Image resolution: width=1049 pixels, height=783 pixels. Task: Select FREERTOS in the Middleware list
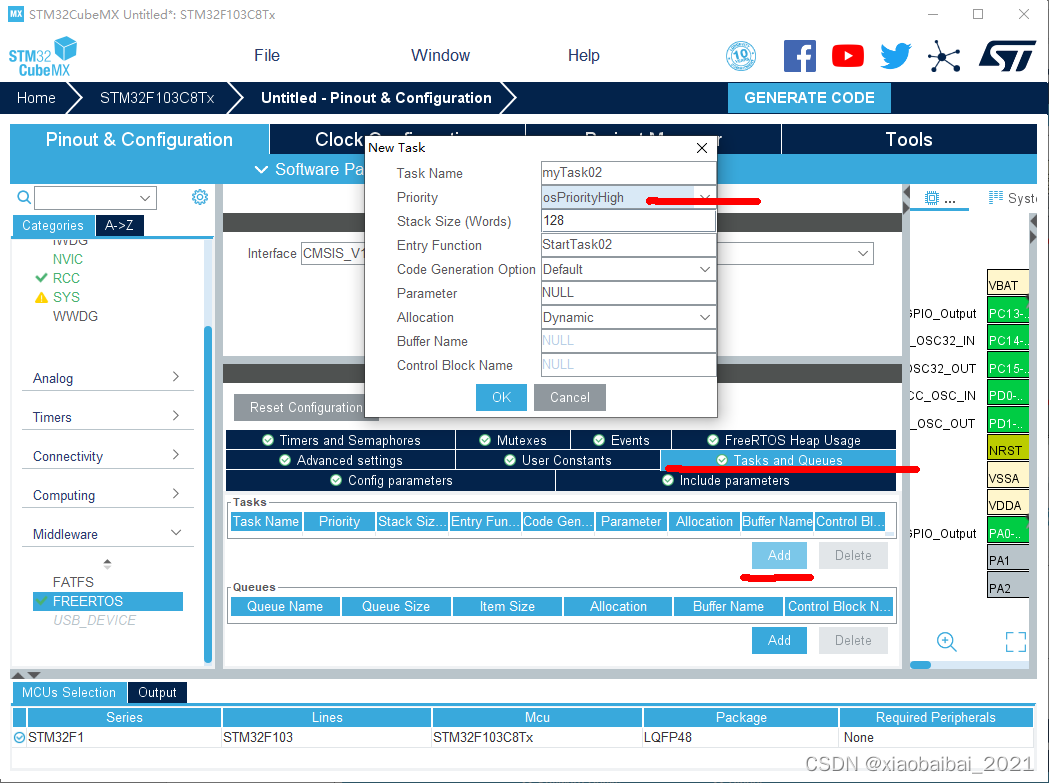pos(108,601)
